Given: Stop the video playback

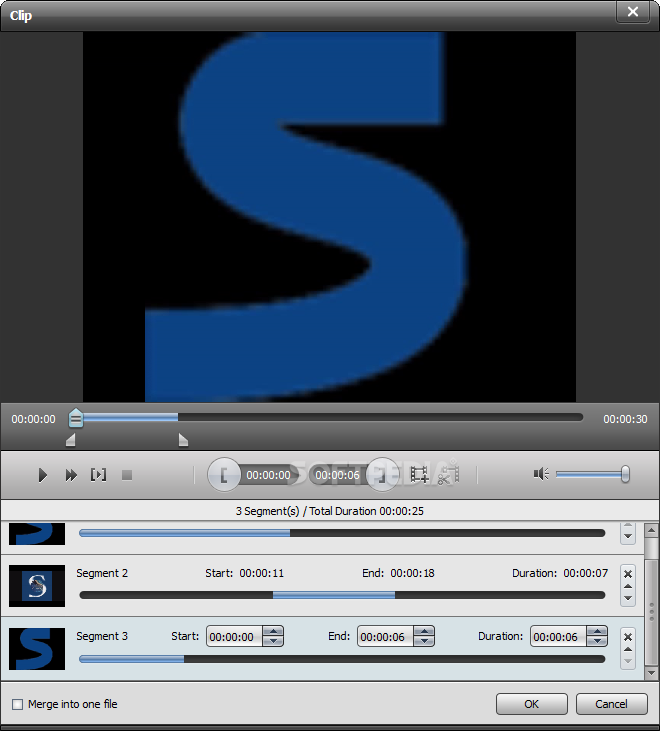Looking at the screenshot, I should [127, 475].
